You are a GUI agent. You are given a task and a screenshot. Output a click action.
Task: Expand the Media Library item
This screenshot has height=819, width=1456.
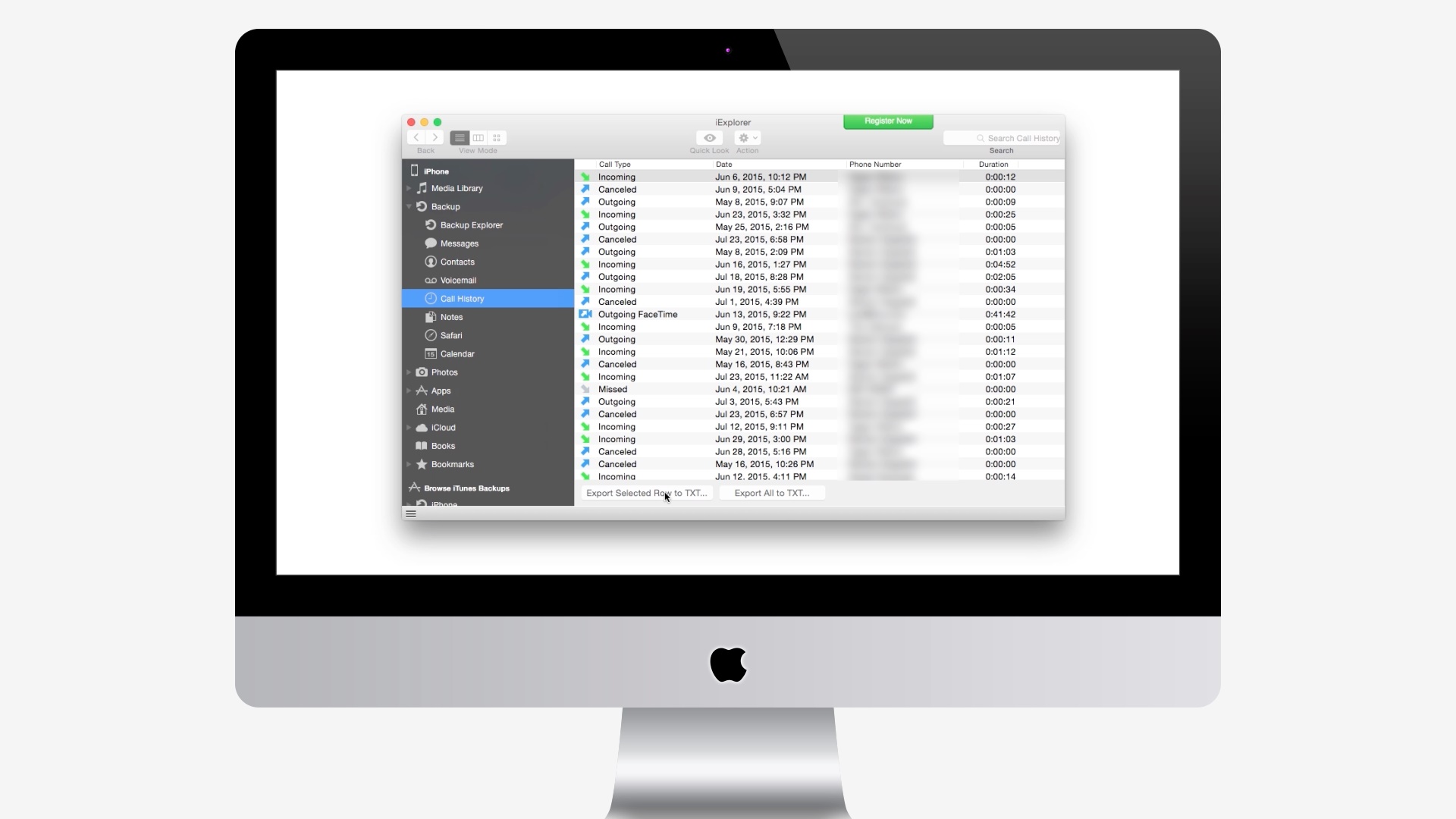(409, 188)
